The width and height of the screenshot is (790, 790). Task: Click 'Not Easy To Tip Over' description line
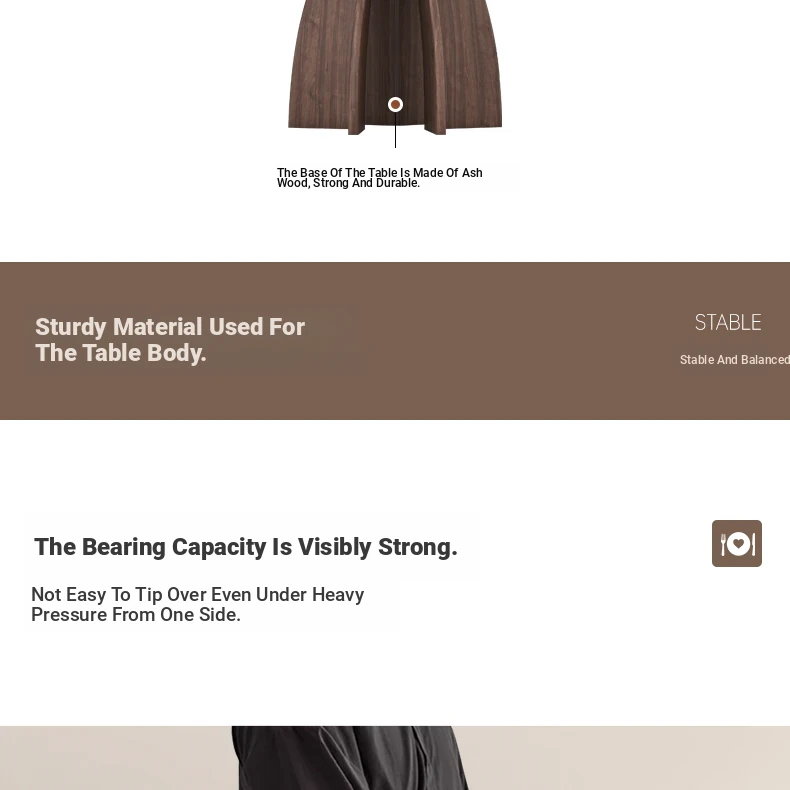[x=198, y=595]
